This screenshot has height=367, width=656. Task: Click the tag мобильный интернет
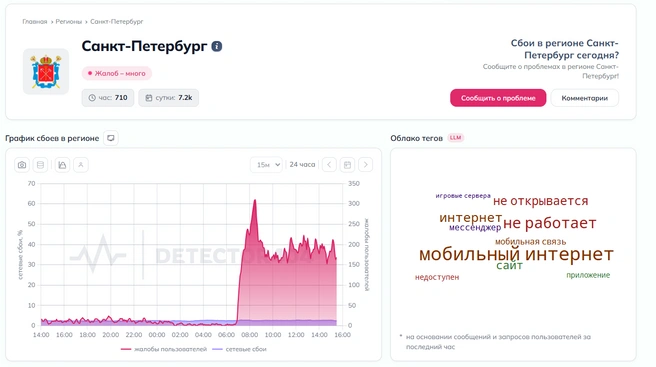click(x=516, y=254)
